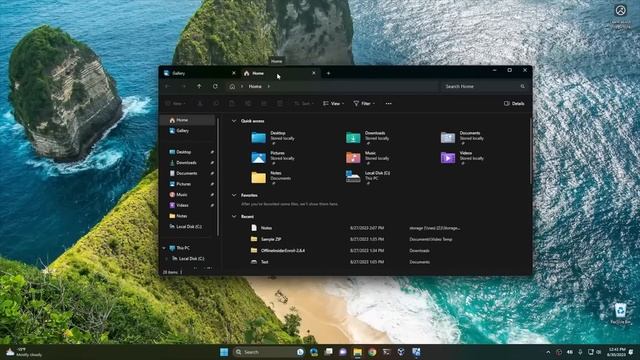Open the Desktop folder in Quick access
This screenshot has width=640, height=360.
coord(273,137)
